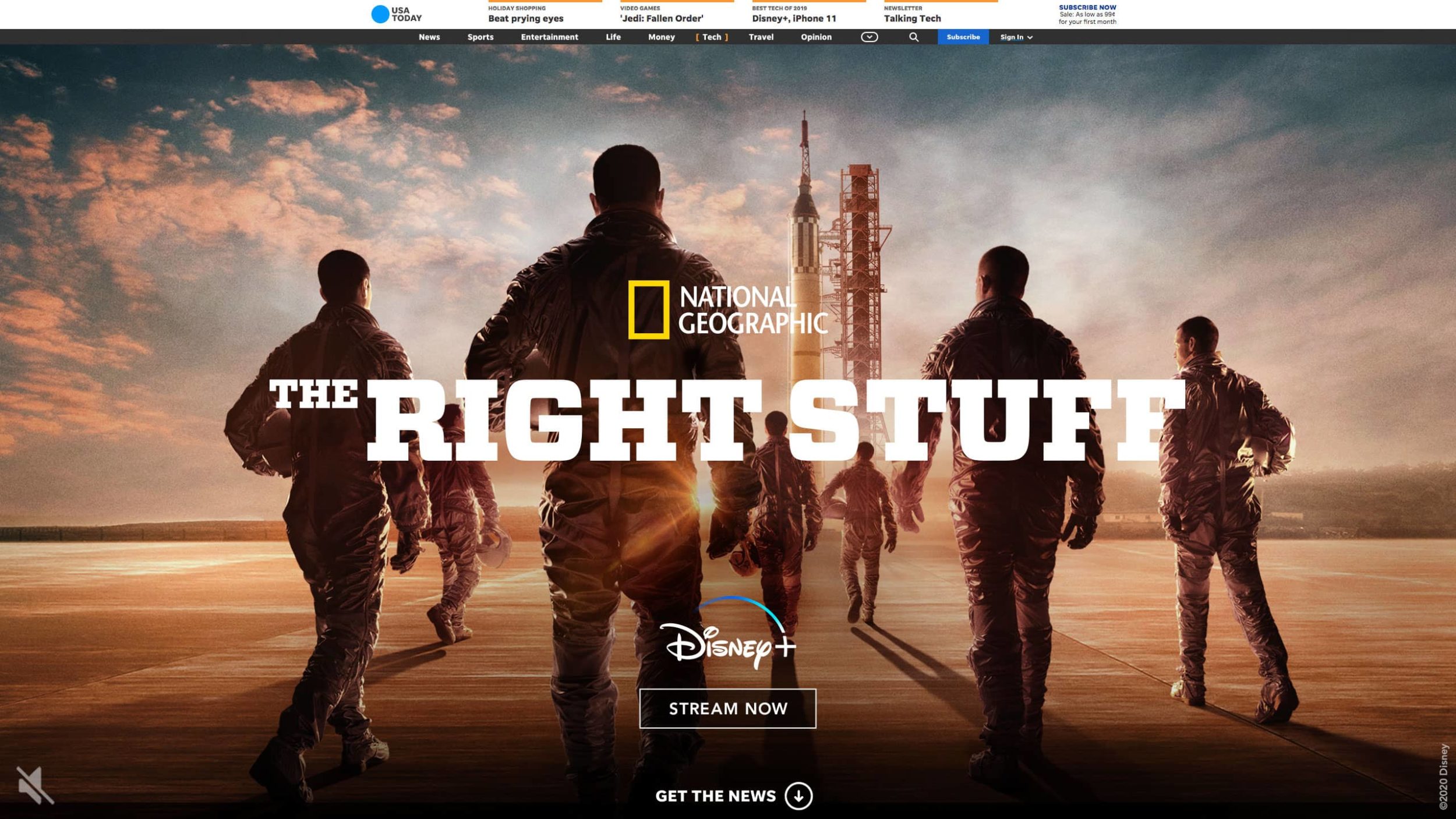The height and width of the screenshot is (819, 1456).
Task: Click the down arrow circle beside Get The News
Action: point(798,796)
